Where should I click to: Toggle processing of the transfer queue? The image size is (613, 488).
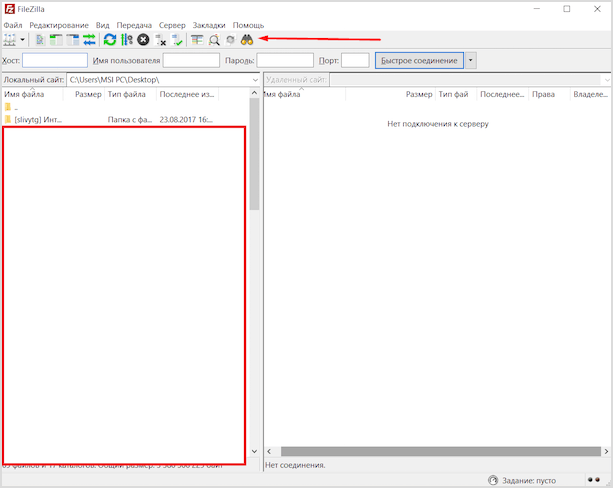point(126,40)
